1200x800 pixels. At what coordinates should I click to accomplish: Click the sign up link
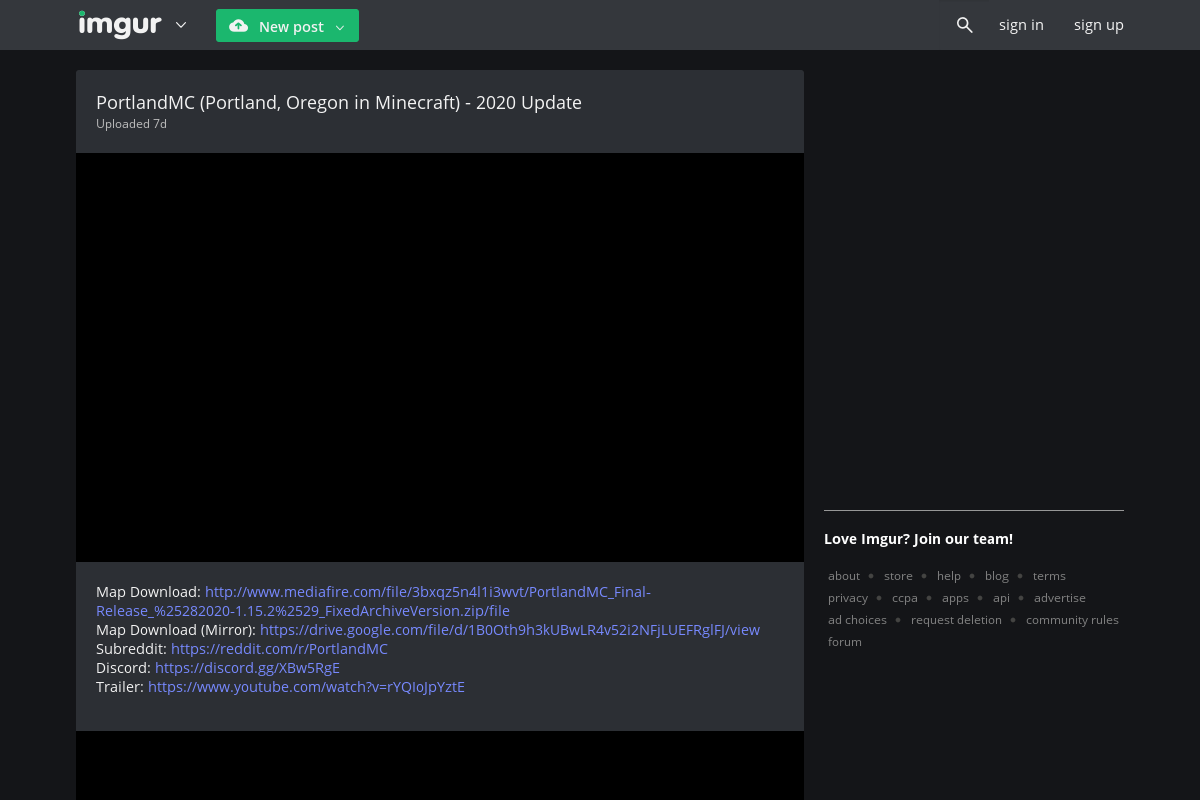[x=1099, y=25]
